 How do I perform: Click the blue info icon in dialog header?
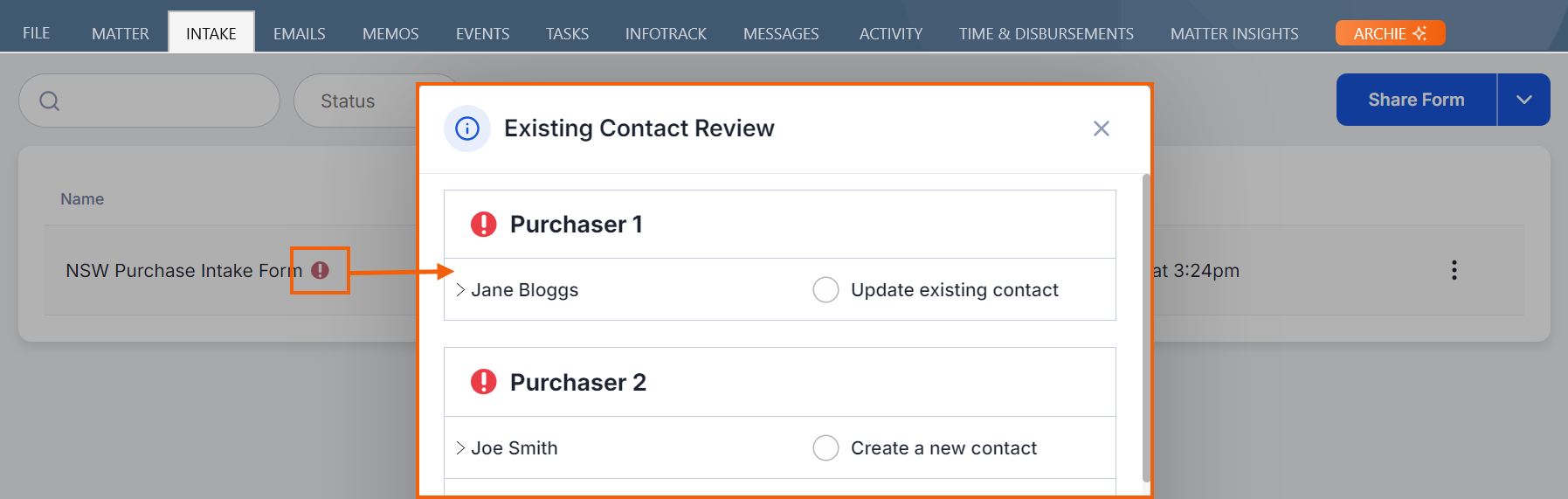467,128
